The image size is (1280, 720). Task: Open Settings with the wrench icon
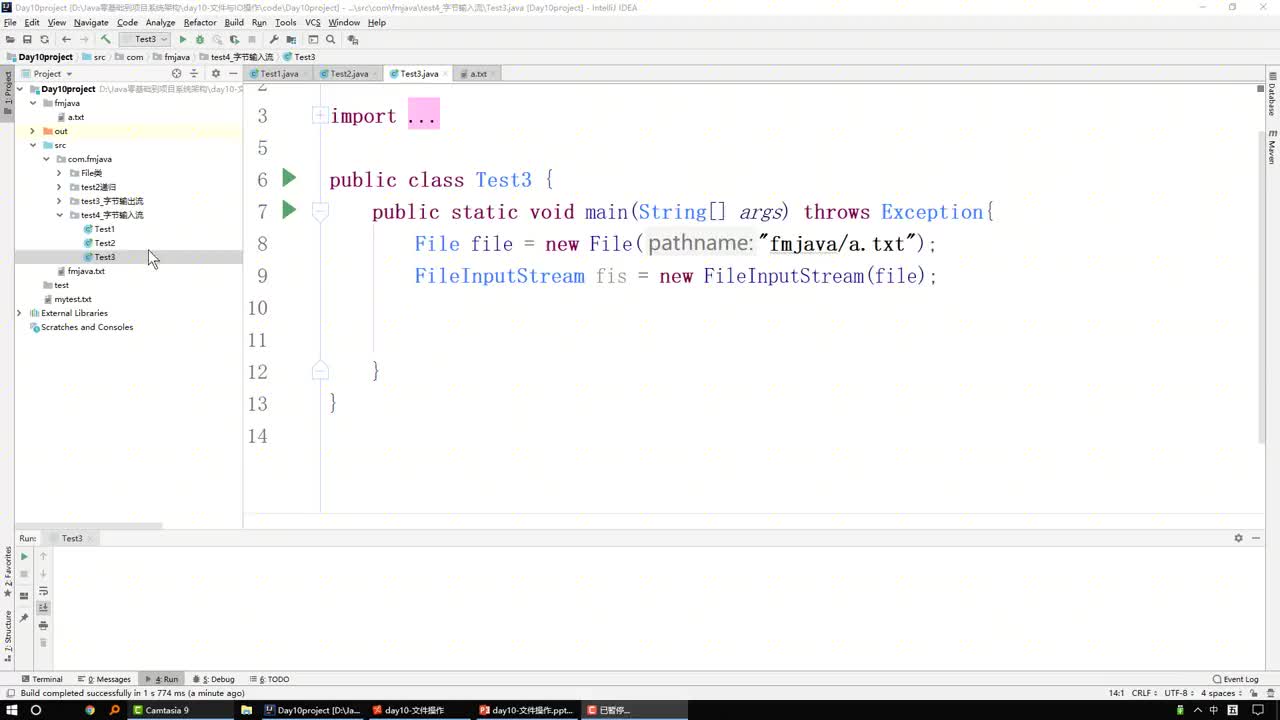[x=274, y=40]
